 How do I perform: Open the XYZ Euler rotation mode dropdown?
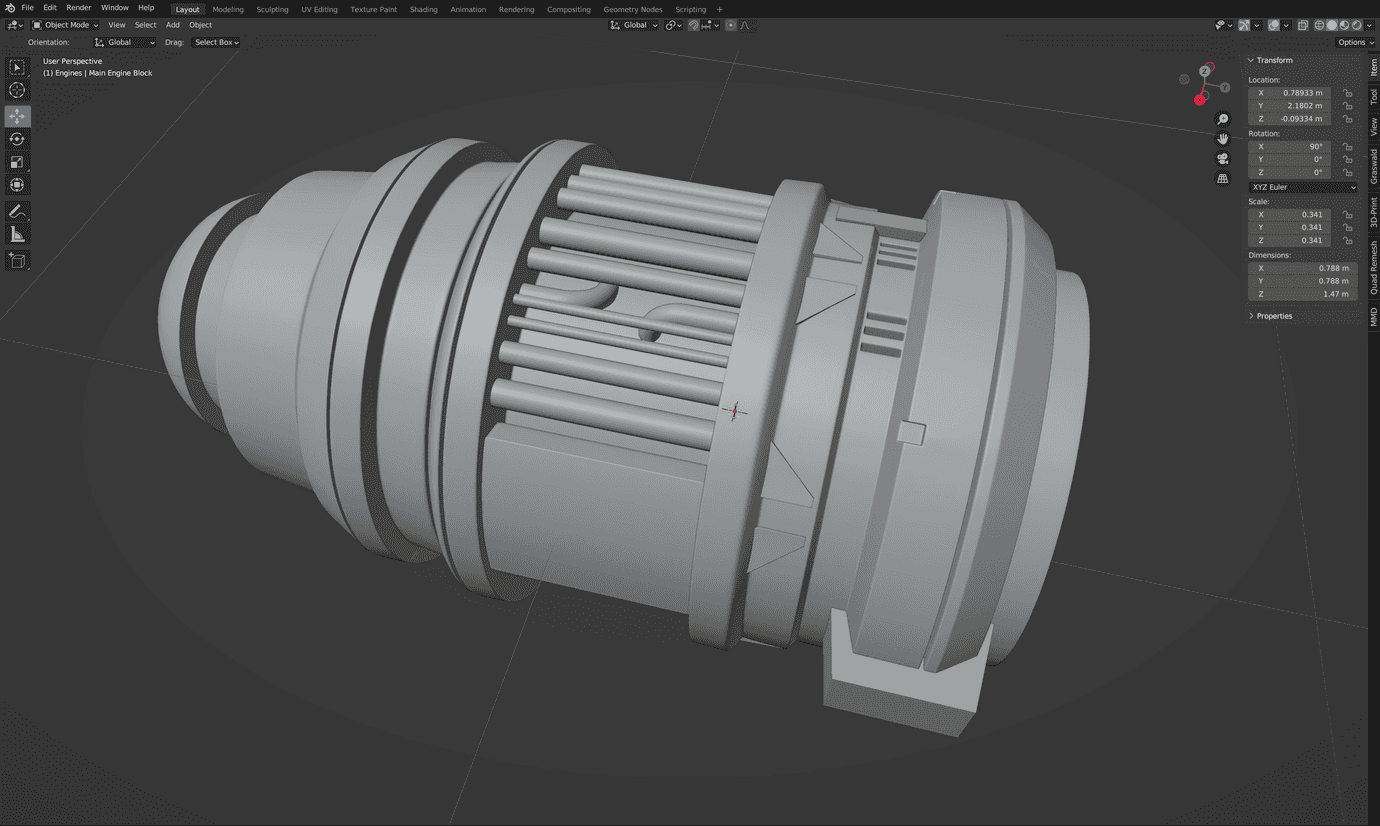tap(1303, 187)
